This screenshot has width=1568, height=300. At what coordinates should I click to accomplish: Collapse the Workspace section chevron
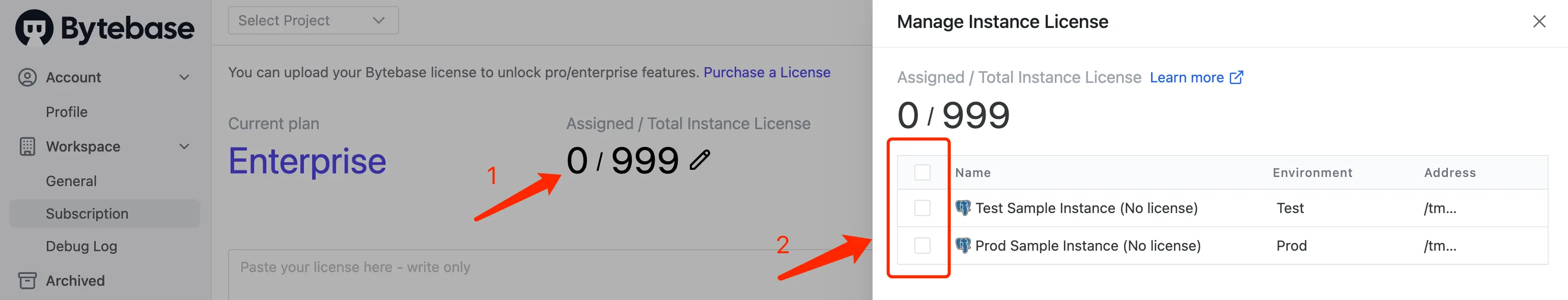(184, 146)
